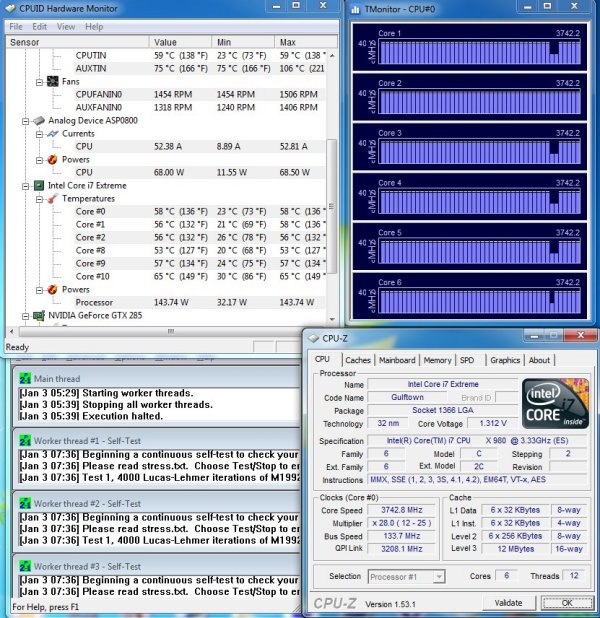Viewport: 600px width, 618px height.
Task: Click Intel Core i7 Extreme processor icon
Action: (x=39, y=186)
